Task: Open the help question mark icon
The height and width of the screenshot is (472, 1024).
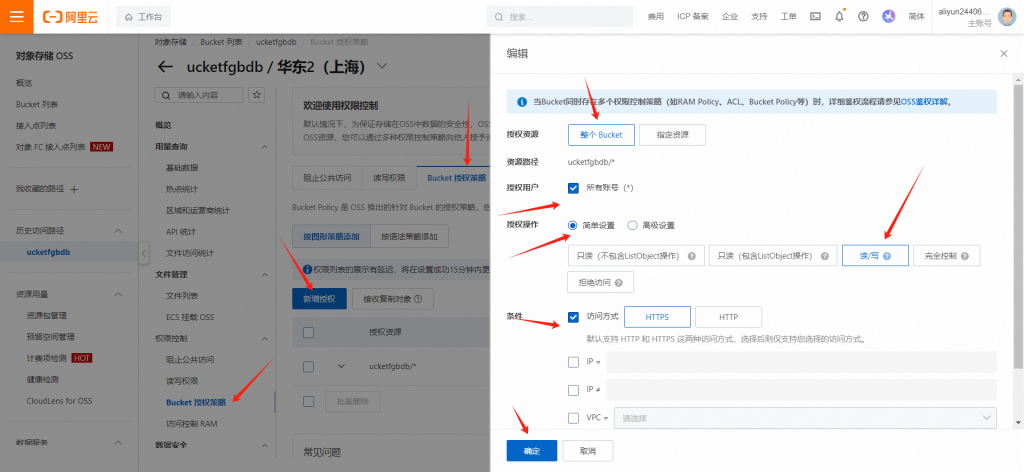Action: pyautogui.click(x=863, y=17)
